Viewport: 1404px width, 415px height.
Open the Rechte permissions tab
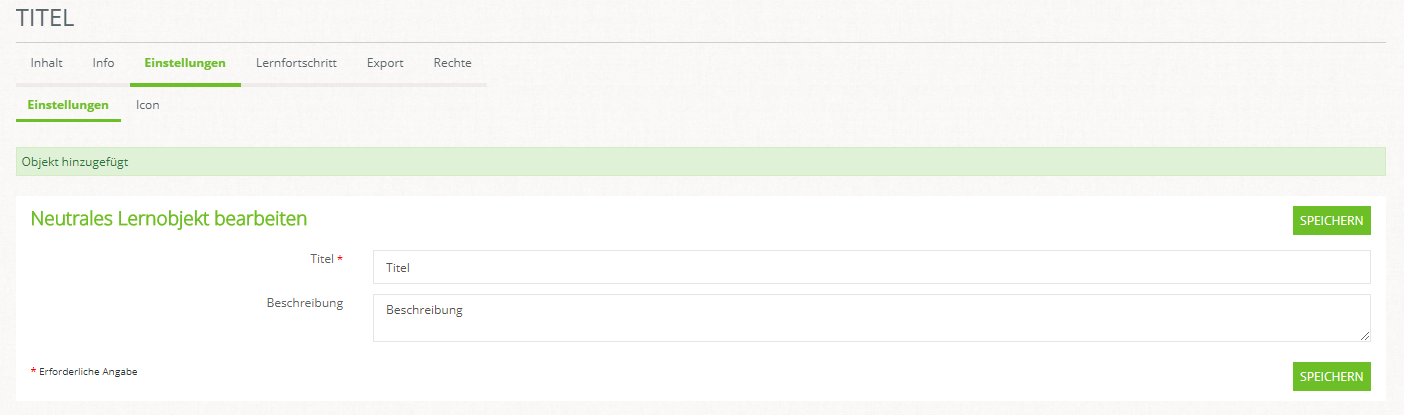pyautogui.click(x=452, y=63)
